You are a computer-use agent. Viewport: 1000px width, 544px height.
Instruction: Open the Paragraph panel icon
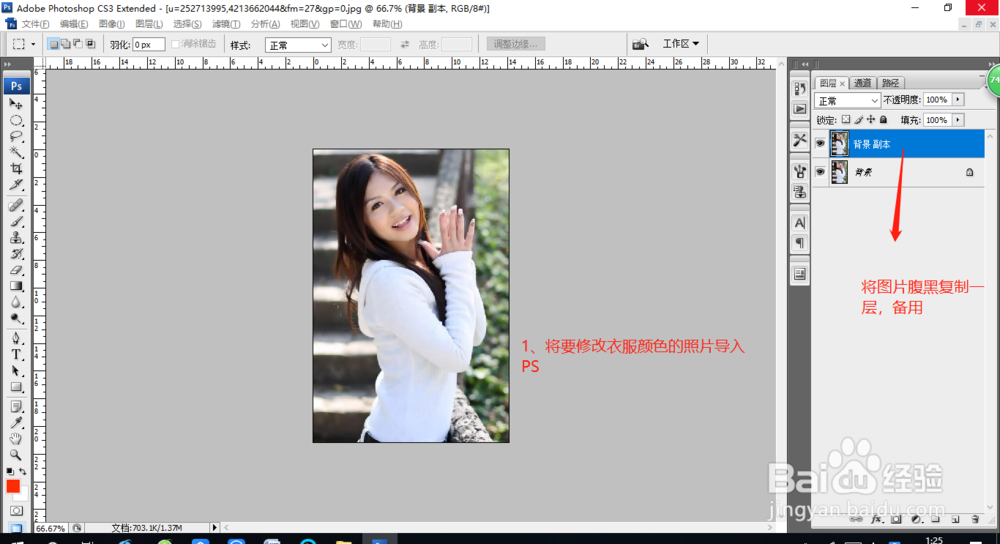[800, 243]
